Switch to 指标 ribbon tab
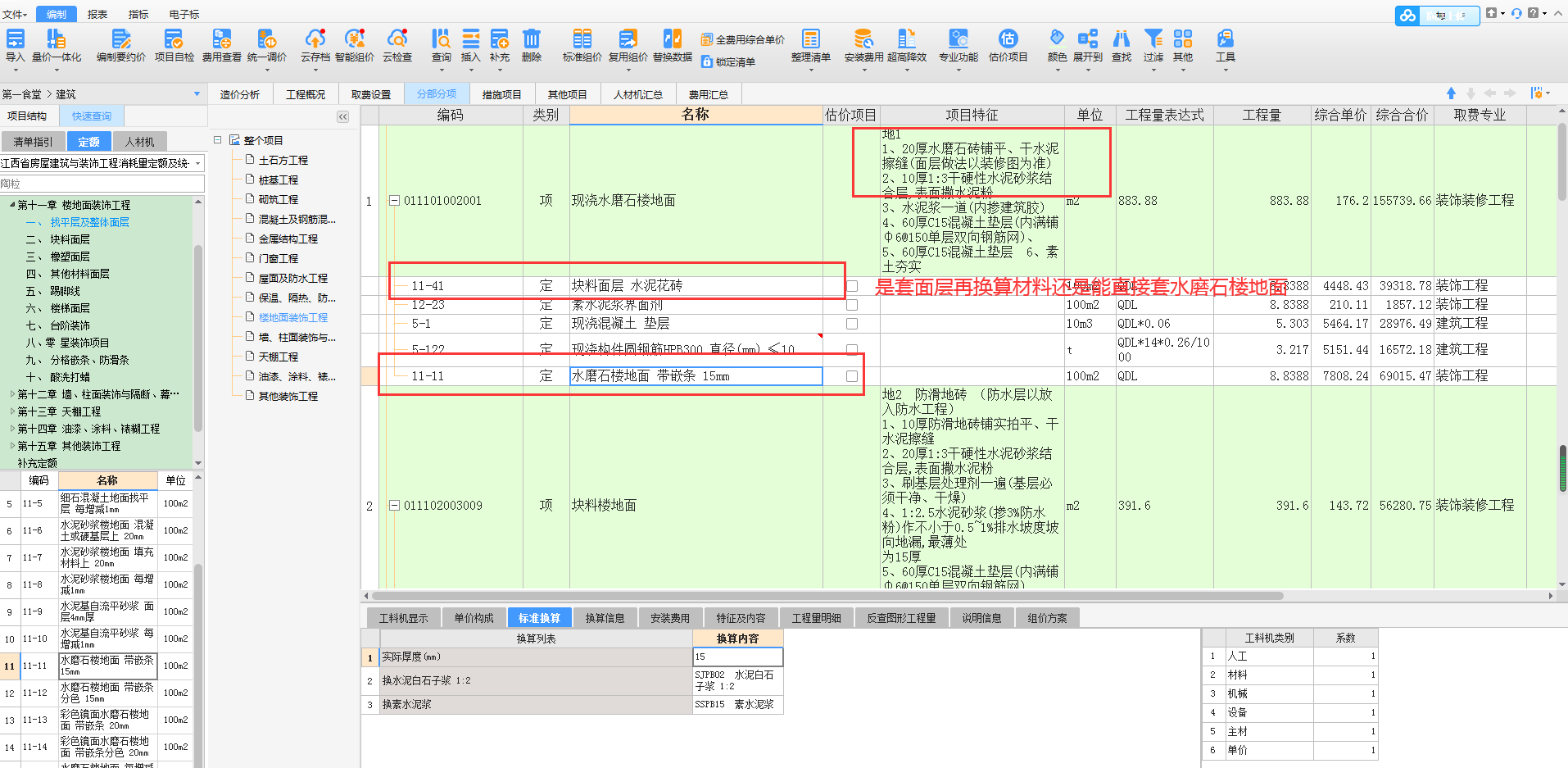This screenshot has width=1568, height=768. click(138, 14)
